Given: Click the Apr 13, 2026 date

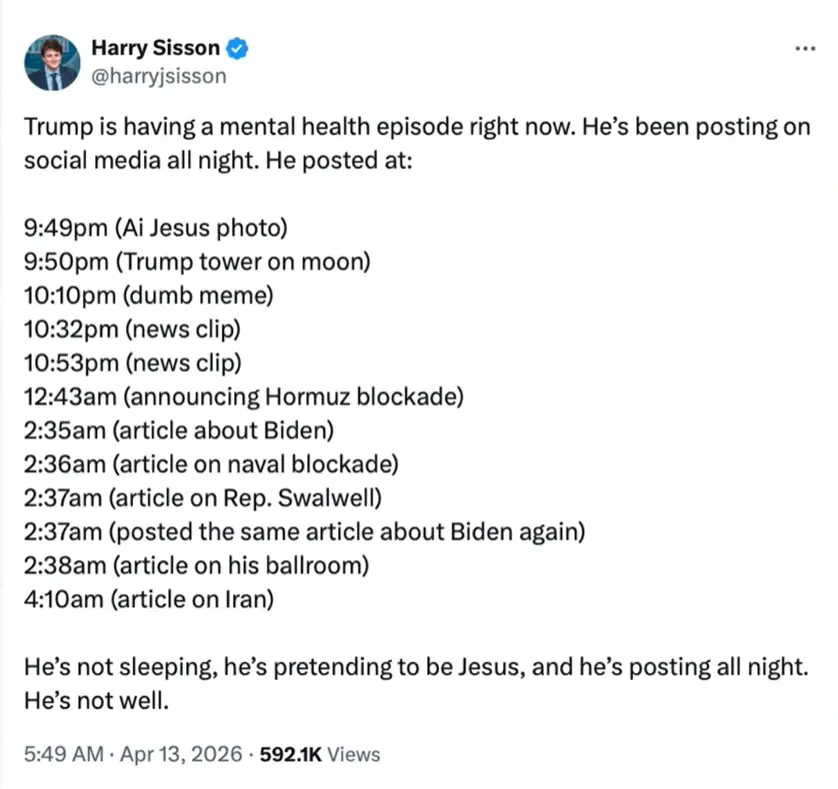Looking at the screenshot, I should coord(178,754).
